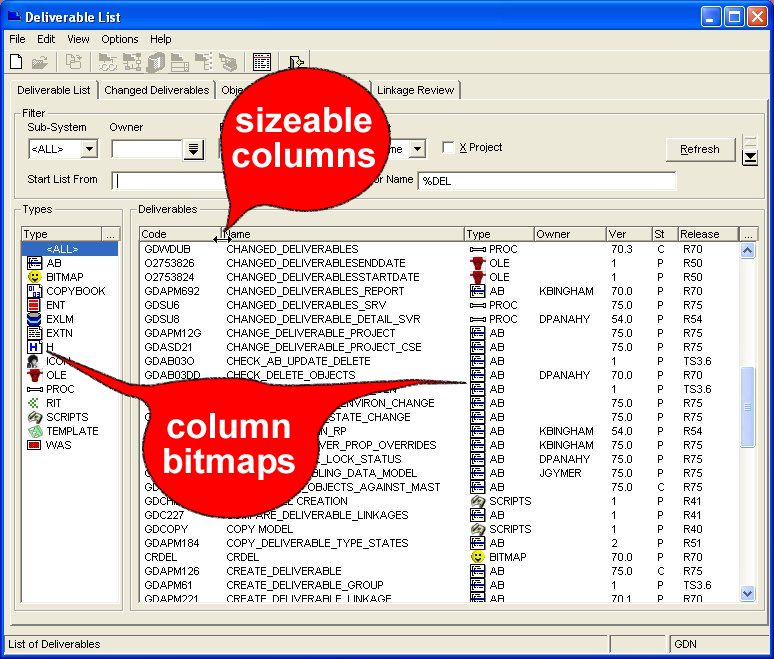Open the Options menu
The image size is (774, 659).
click(x=119, y=39)
